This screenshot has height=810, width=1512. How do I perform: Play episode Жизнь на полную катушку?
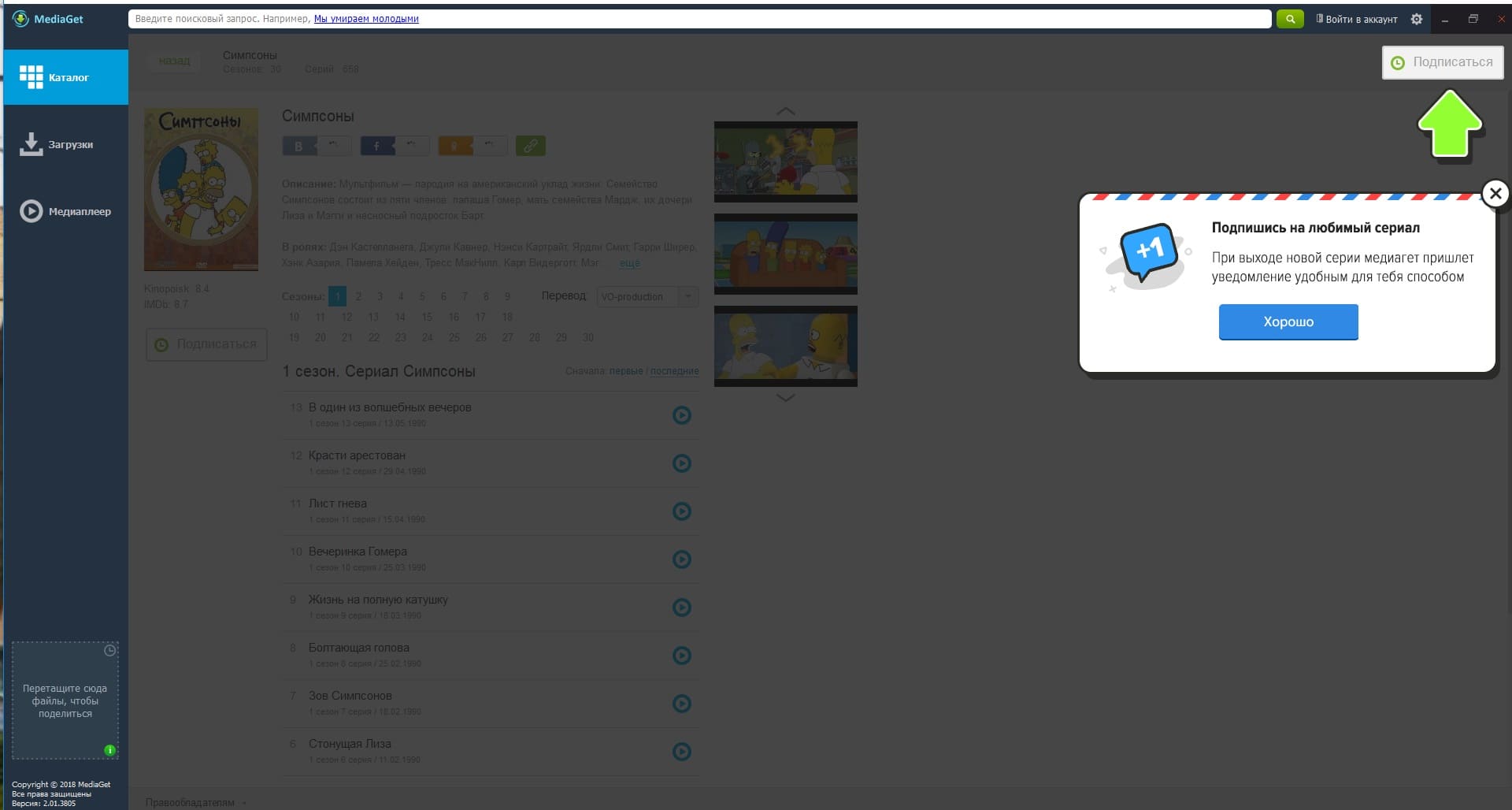click(x=682, y=607)
